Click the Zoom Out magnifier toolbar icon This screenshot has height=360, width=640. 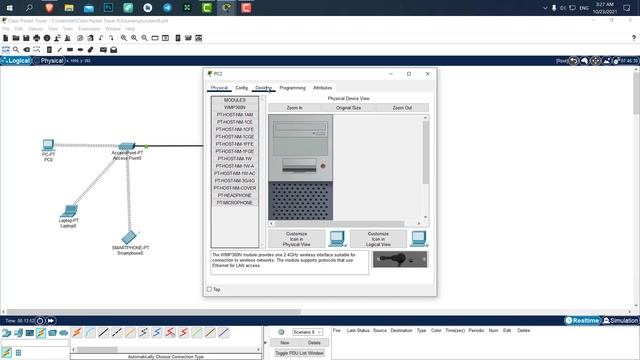click(144, 38)
